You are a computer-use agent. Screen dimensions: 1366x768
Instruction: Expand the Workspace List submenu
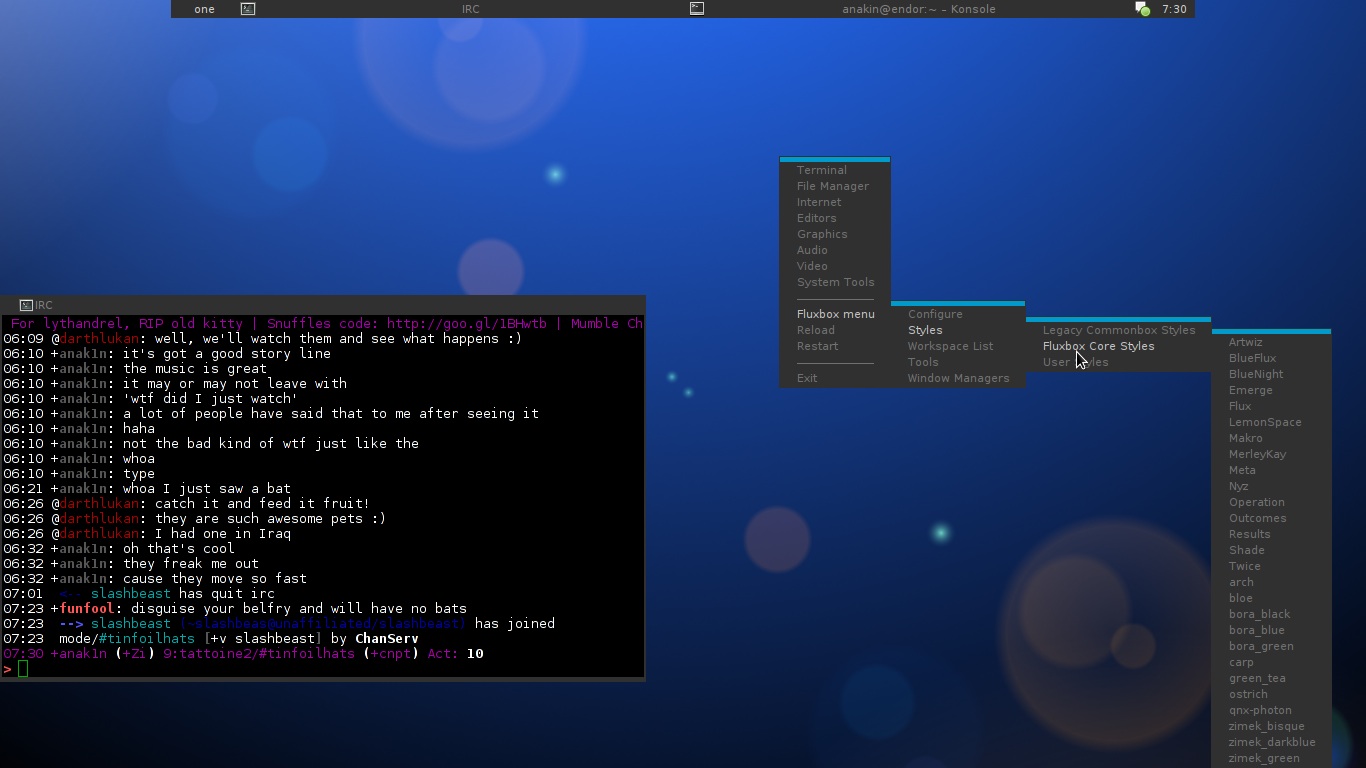pyautogui.click(x=949, y=346)
